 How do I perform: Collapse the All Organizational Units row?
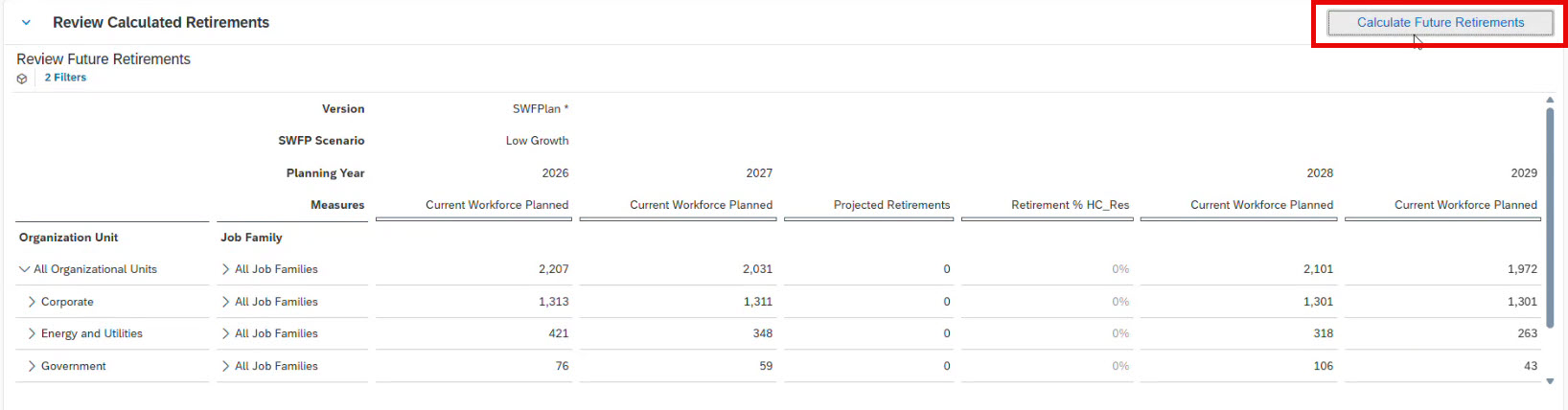pos(25,270)
